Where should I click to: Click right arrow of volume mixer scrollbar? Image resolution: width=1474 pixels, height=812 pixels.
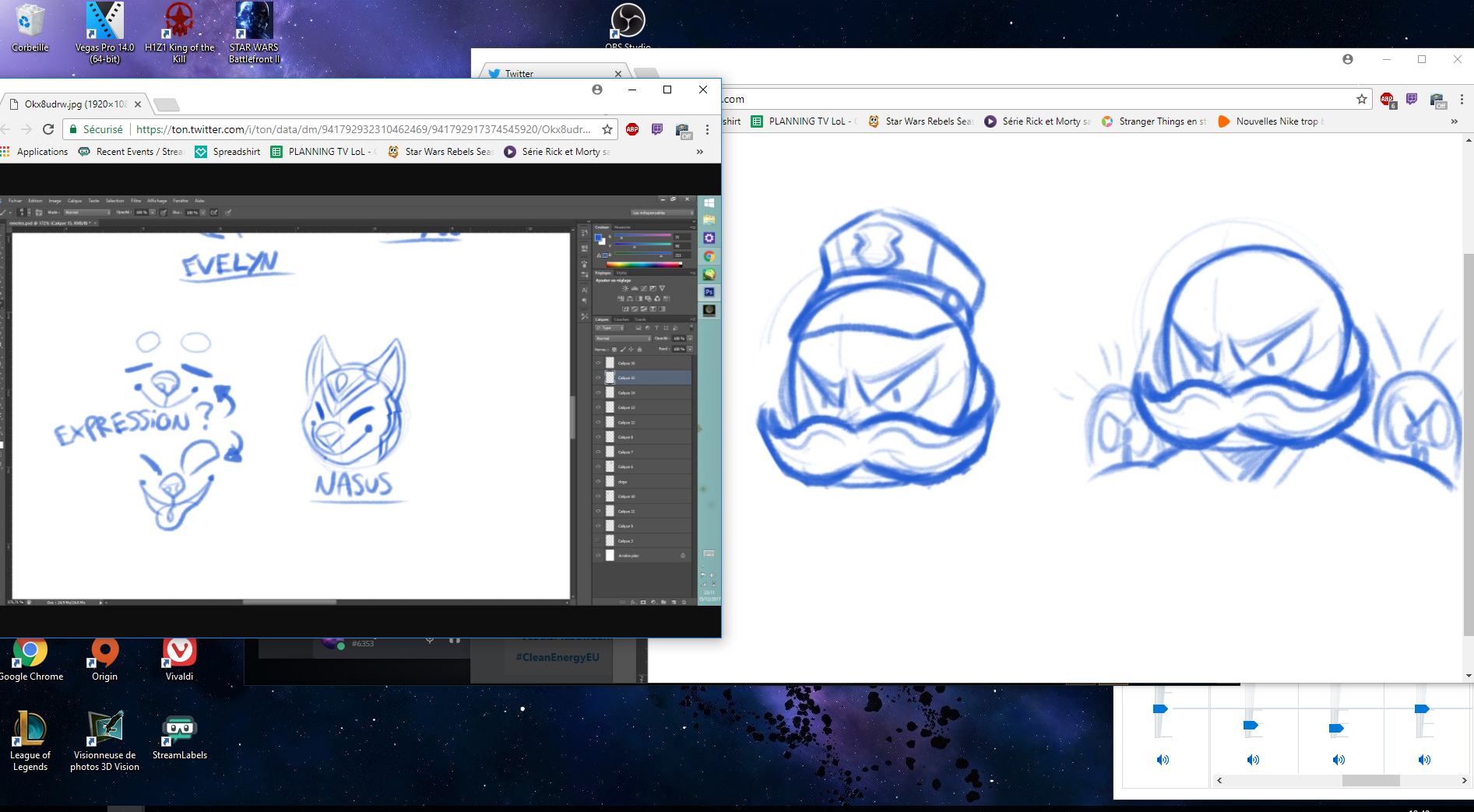[x=1464, y=780]
